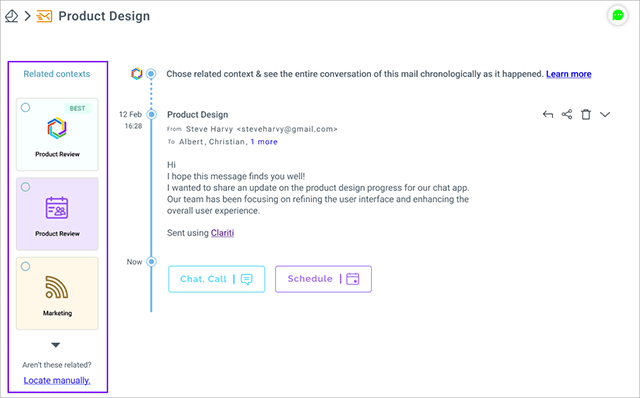Click the Product Design breadcrumb title
This screenshot has height=398, width=640.
click(104, 16)
